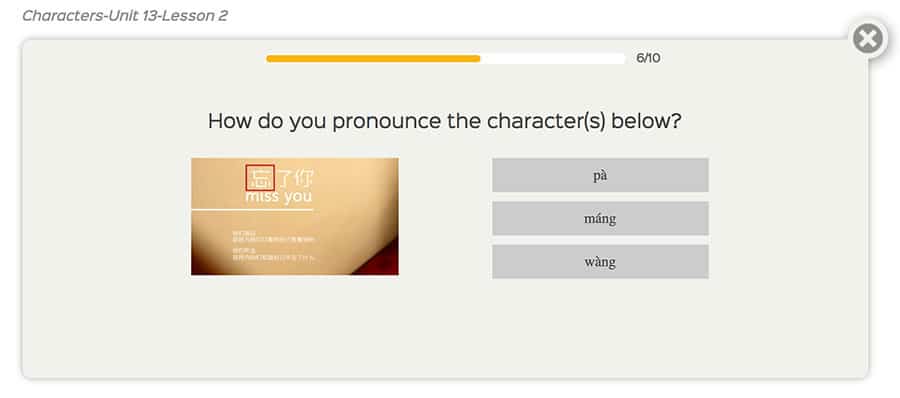Image resolution: width=900 pixels, height=398 pixels.
Task: Click the question text about pronunciation
Action: click(444, 121)
